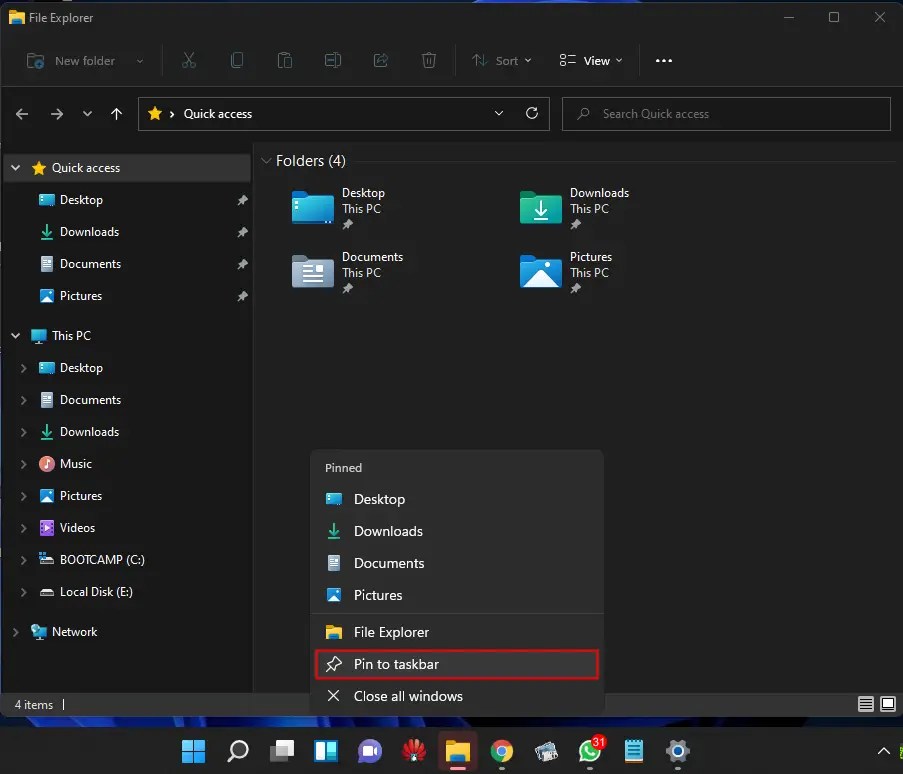The height and width of the screenshot is (774, 903).
Task: Click the Paste icon in the toolbar
Action: (285, 60)
